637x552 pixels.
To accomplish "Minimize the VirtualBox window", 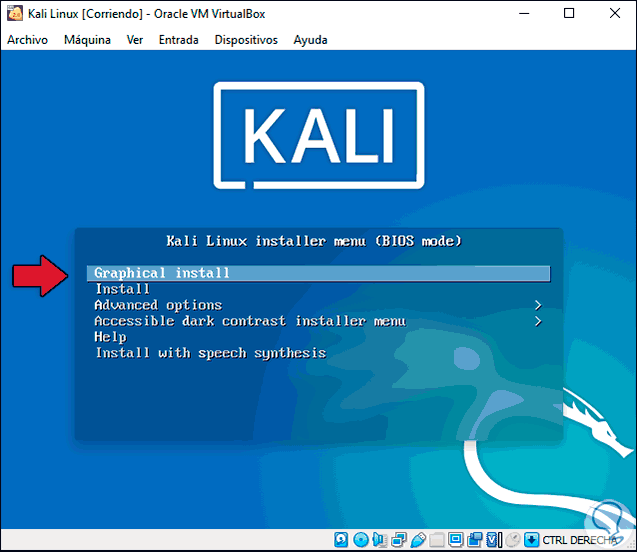I will [x=524, y=13].
